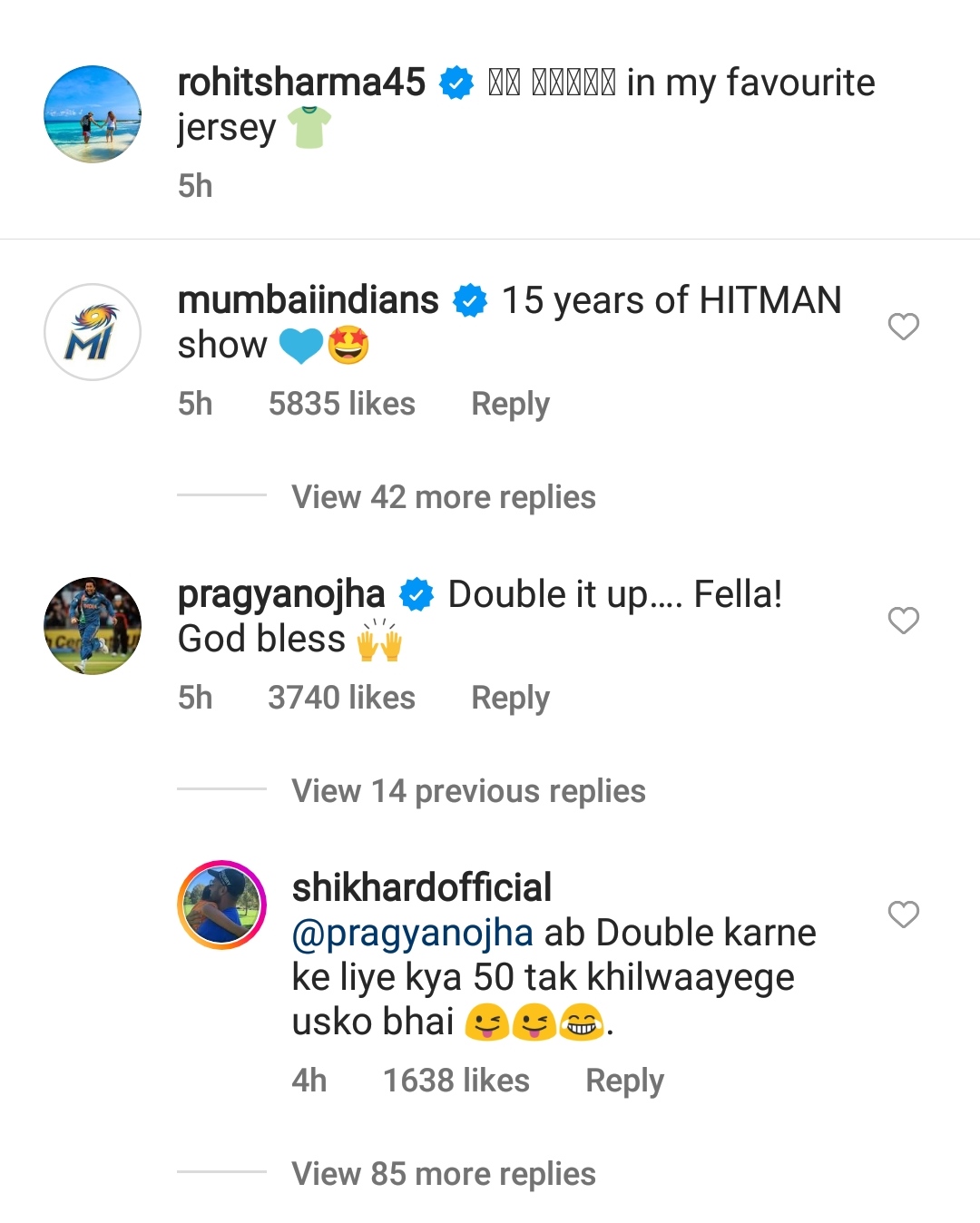Like shikhardofficial's reply with the heart icon
The height and width of the screenshot is (1223, 980).
coord(903,915)
